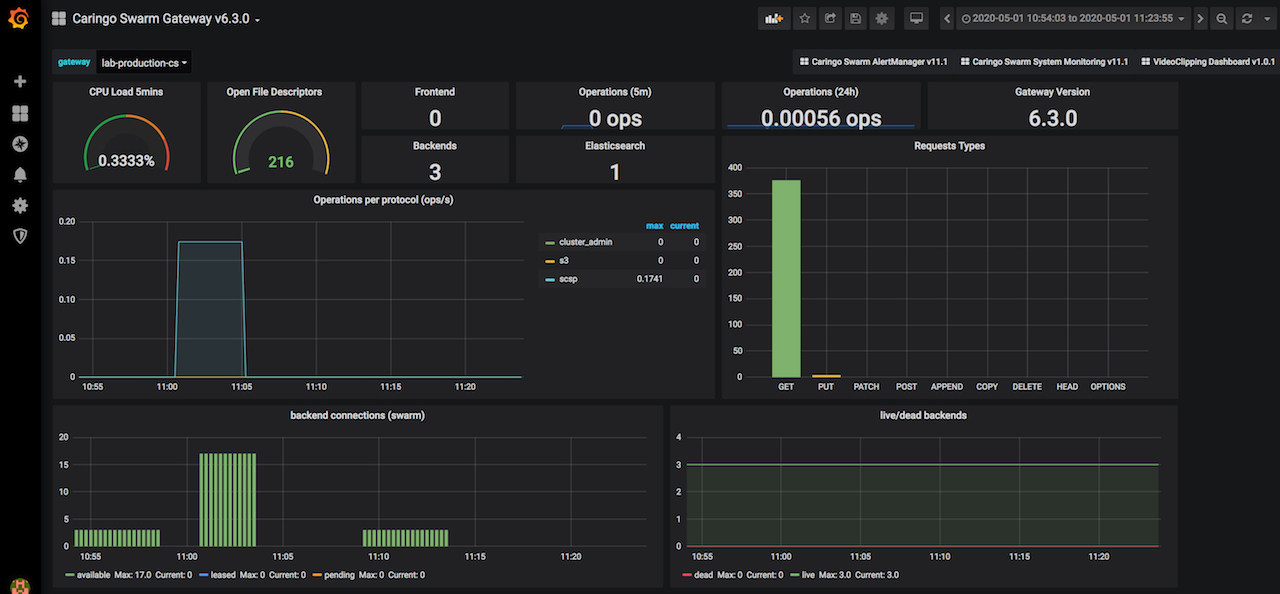Cycle view mode with monitor icon
The width and height of the screenshot is (1280, 594).
(x=915, y=18)
